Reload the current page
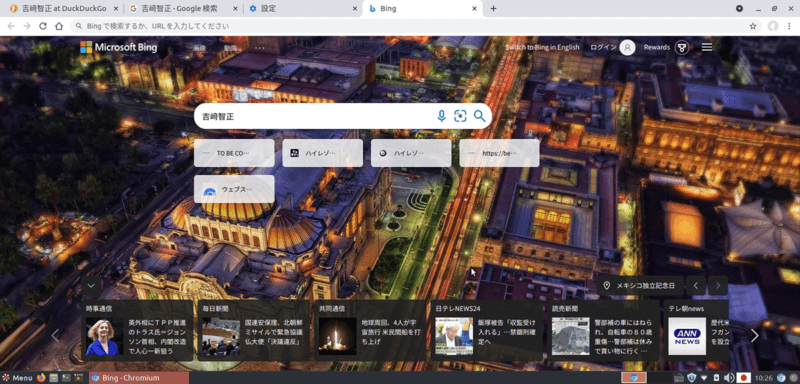 43,26
